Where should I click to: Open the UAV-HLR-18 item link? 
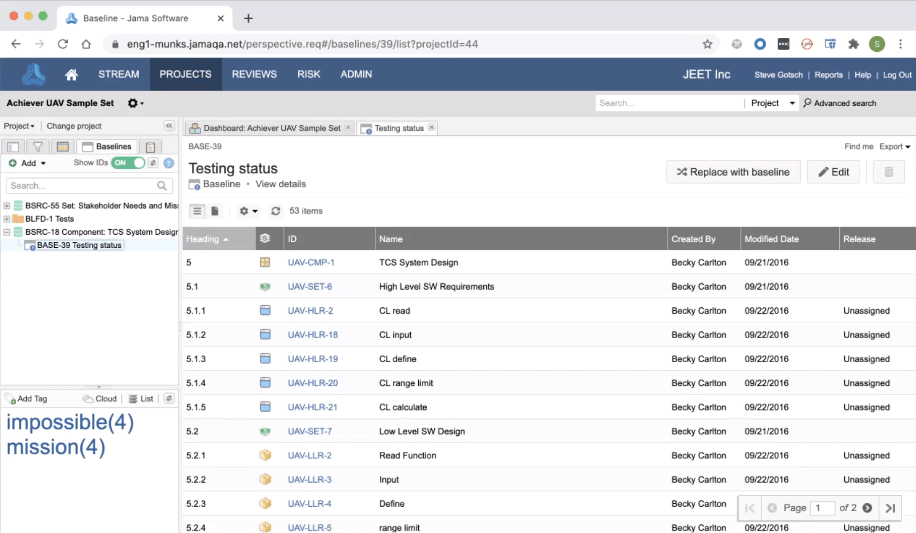312,335
